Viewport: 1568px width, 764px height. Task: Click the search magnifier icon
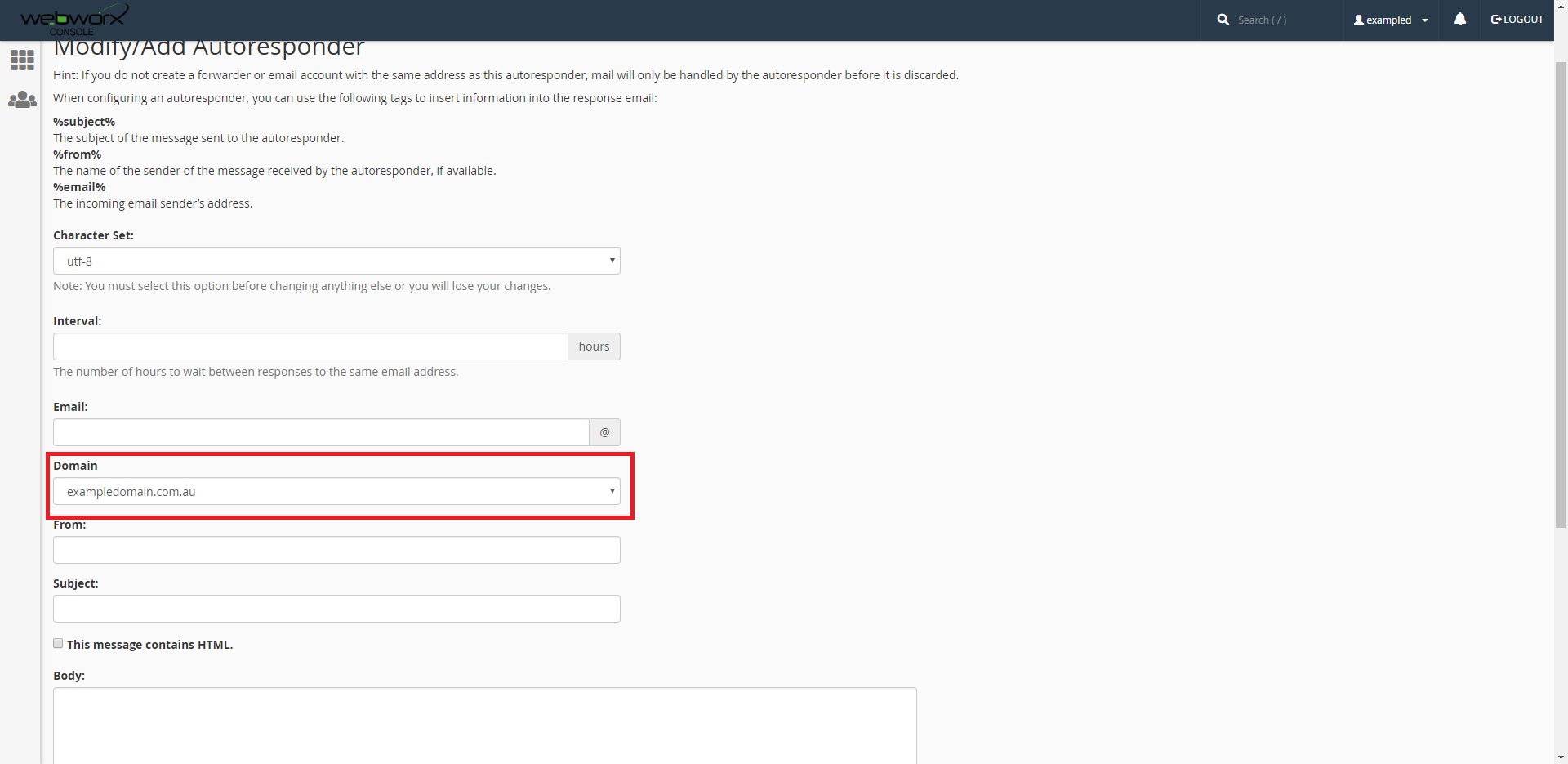tap(1223, 20)
